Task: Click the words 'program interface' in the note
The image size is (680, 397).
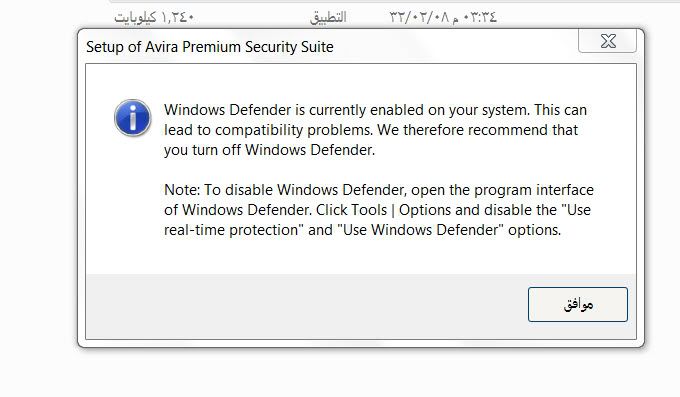Action: coord(534,190)
